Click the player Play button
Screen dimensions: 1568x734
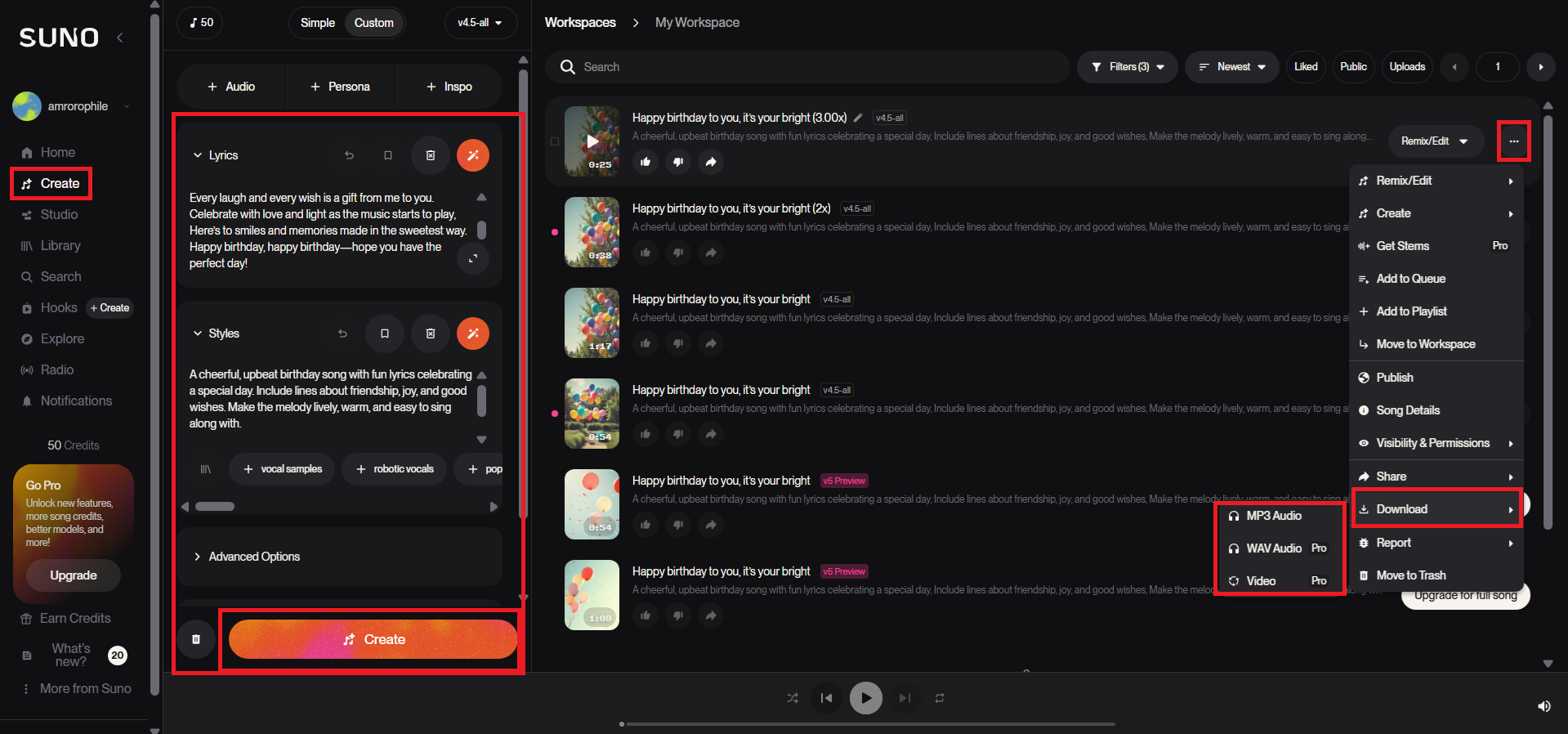coord(866,698)
